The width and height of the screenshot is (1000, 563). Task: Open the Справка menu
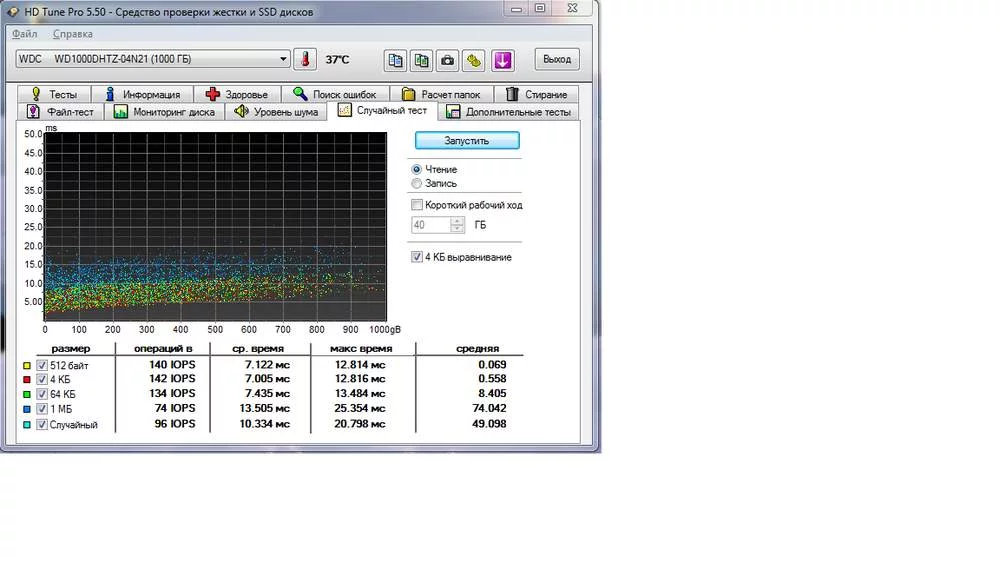72,34
